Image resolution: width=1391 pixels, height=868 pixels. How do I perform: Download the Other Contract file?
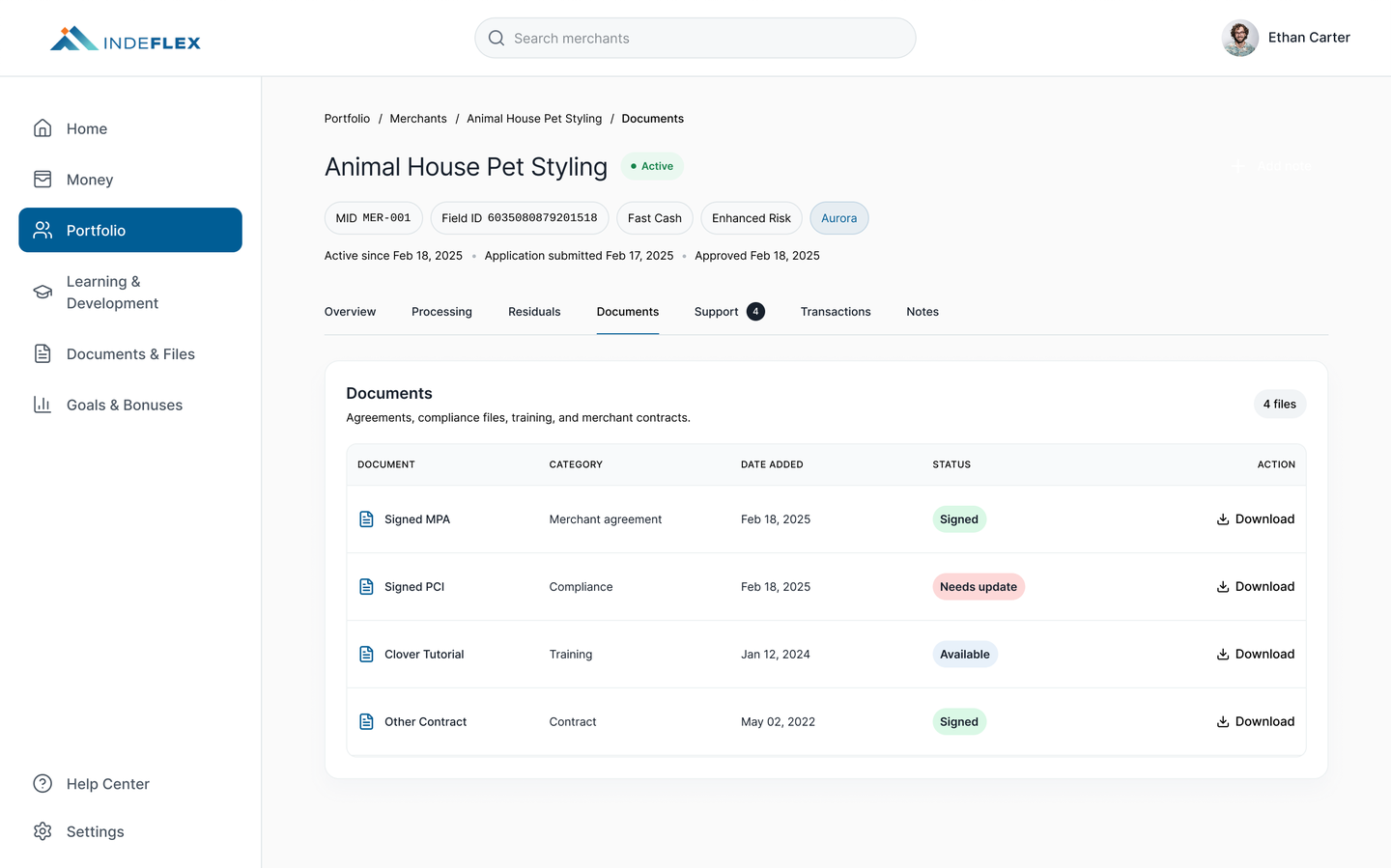[1256, 722]
